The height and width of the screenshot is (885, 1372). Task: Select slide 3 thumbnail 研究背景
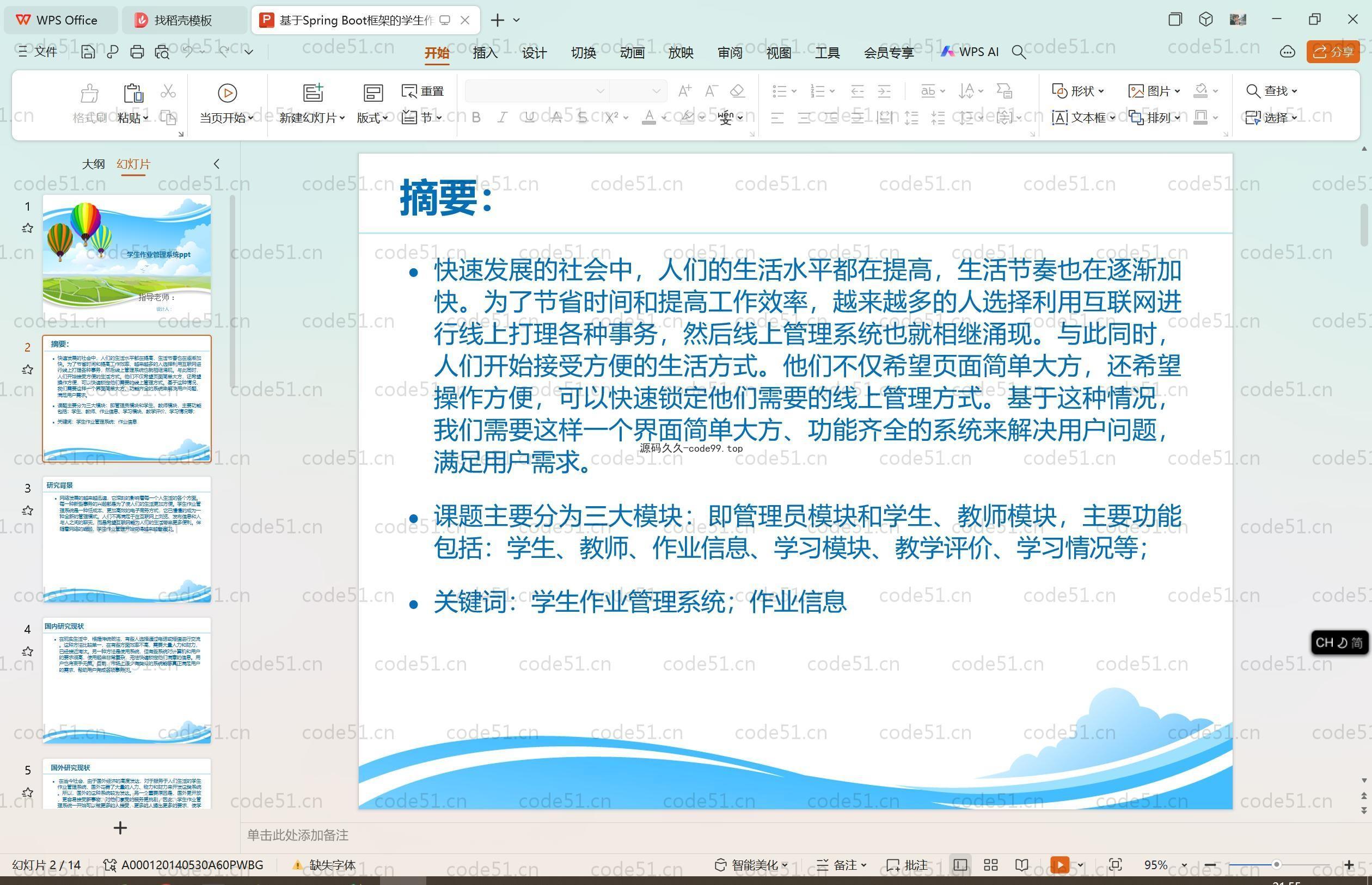126,539
